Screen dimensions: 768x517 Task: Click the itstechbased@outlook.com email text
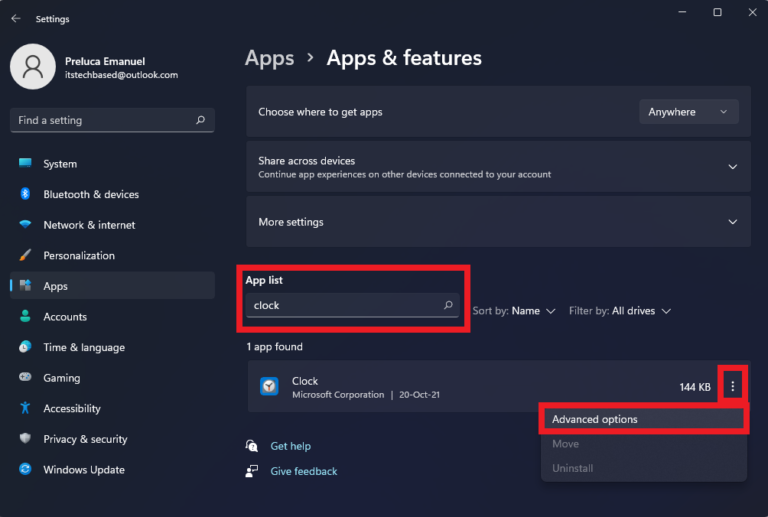(x=121, y=75)
